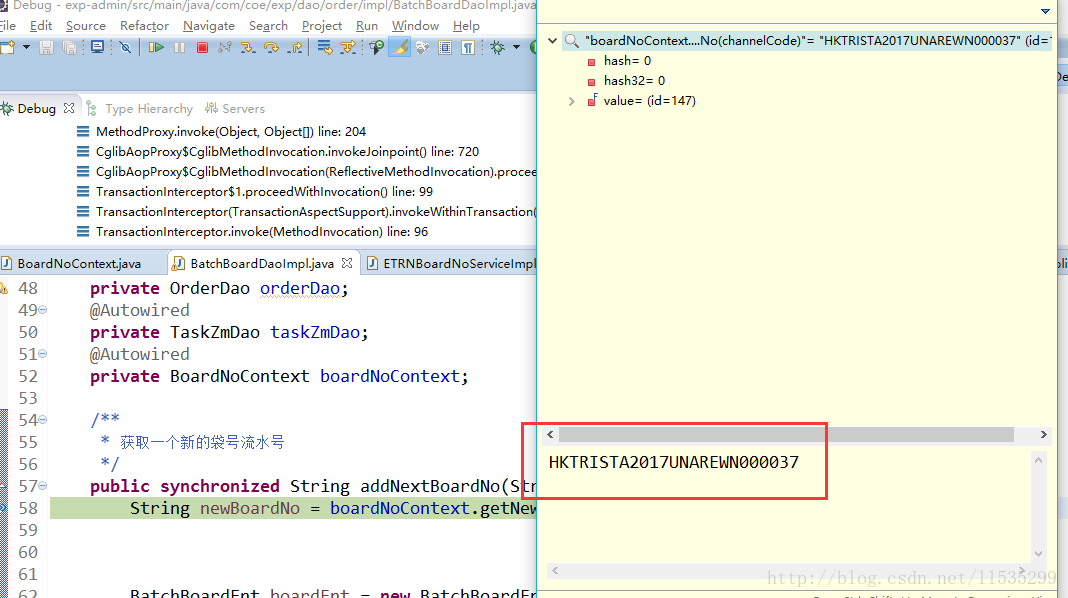Collapse the Javadoc fold at line 54
Image resolution: width=1068 pixels, height=598 pixels.
click(42, 420)
